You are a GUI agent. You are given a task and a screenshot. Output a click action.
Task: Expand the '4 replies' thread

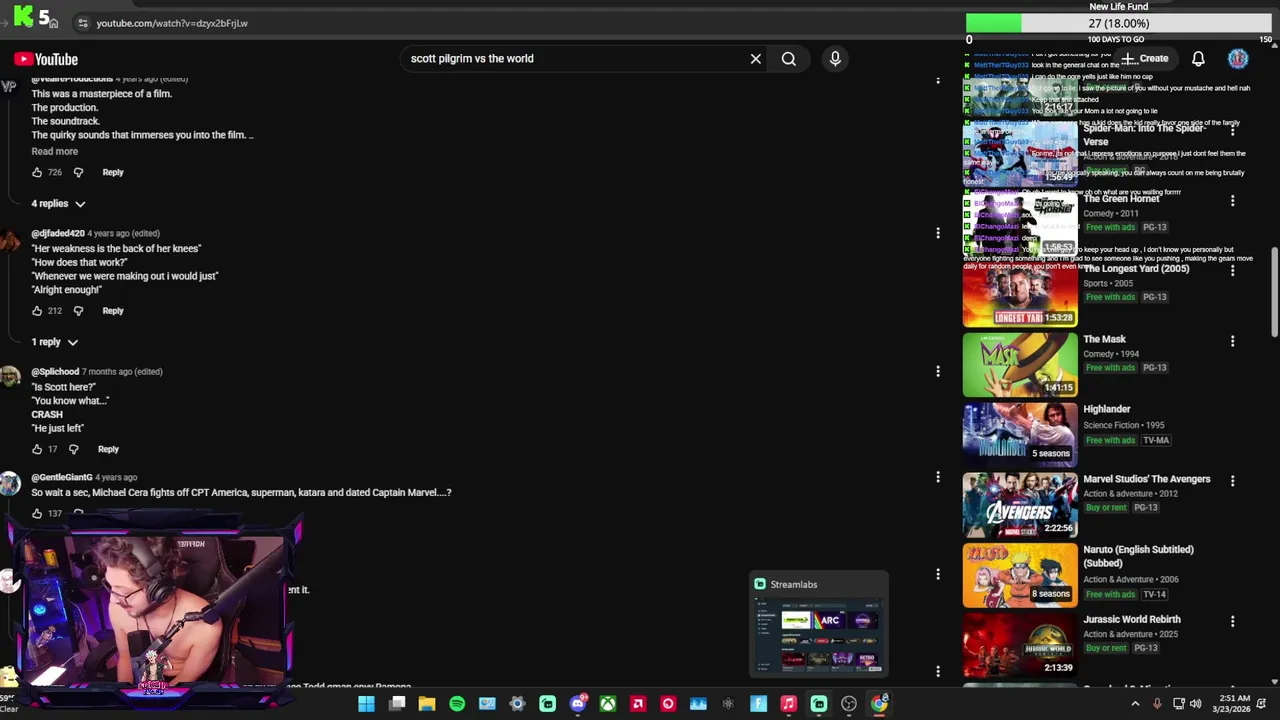click(x=58, y=204)
